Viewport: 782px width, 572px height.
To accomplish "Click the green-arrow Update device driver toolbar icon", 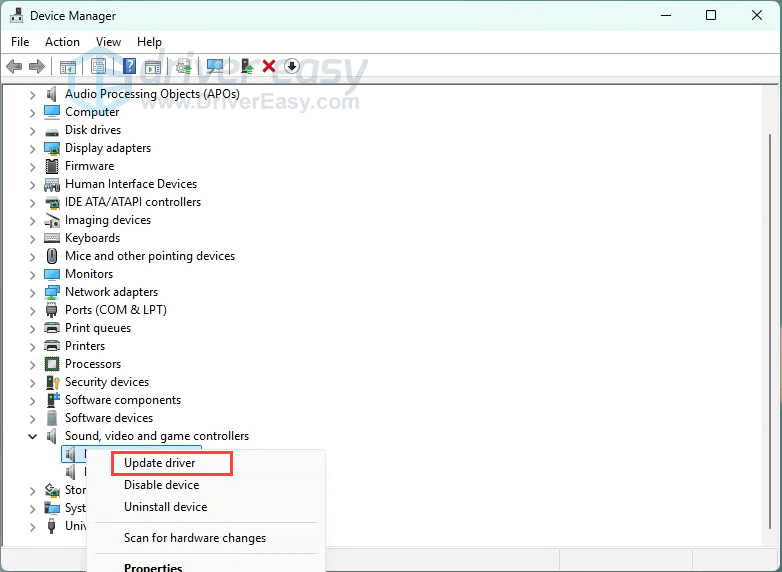I will pyautogui.click(x=246, y=66).
